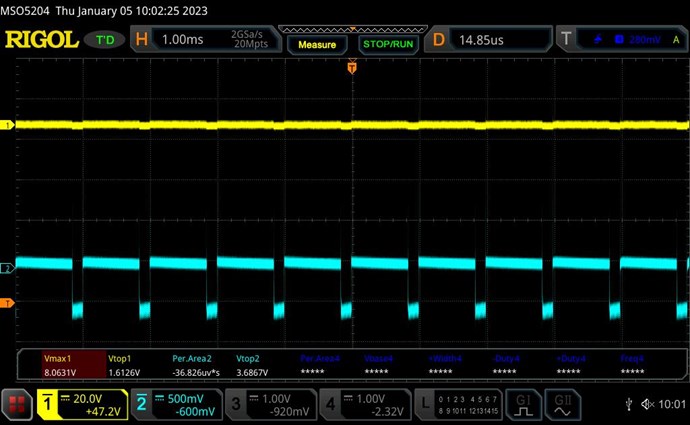Select the Vtop1 measurement item
Screen dimensions: 690x425
pos(124,365)
